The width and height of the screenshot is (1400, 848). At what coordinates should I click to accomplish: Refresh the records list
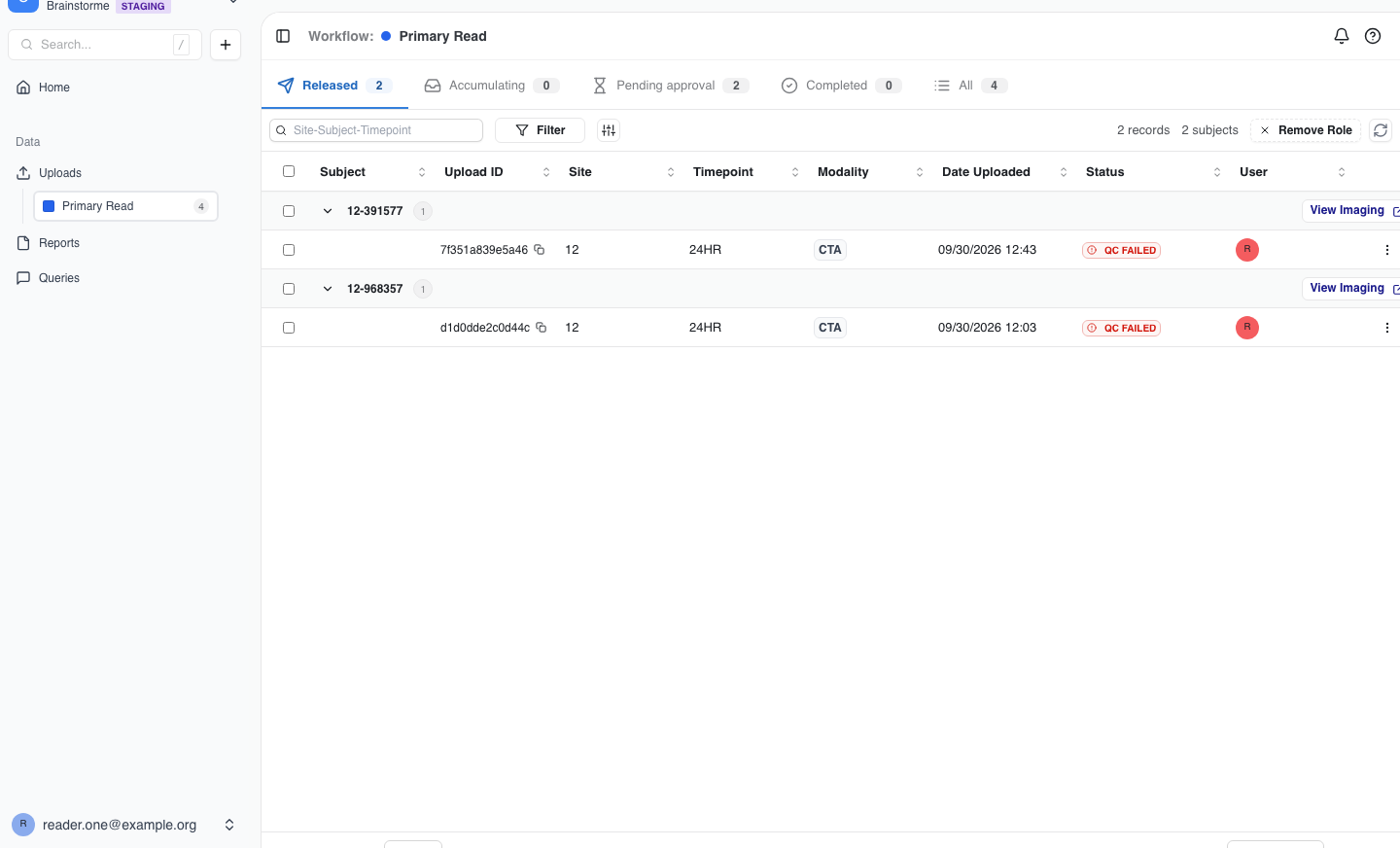pos(1381,130)
